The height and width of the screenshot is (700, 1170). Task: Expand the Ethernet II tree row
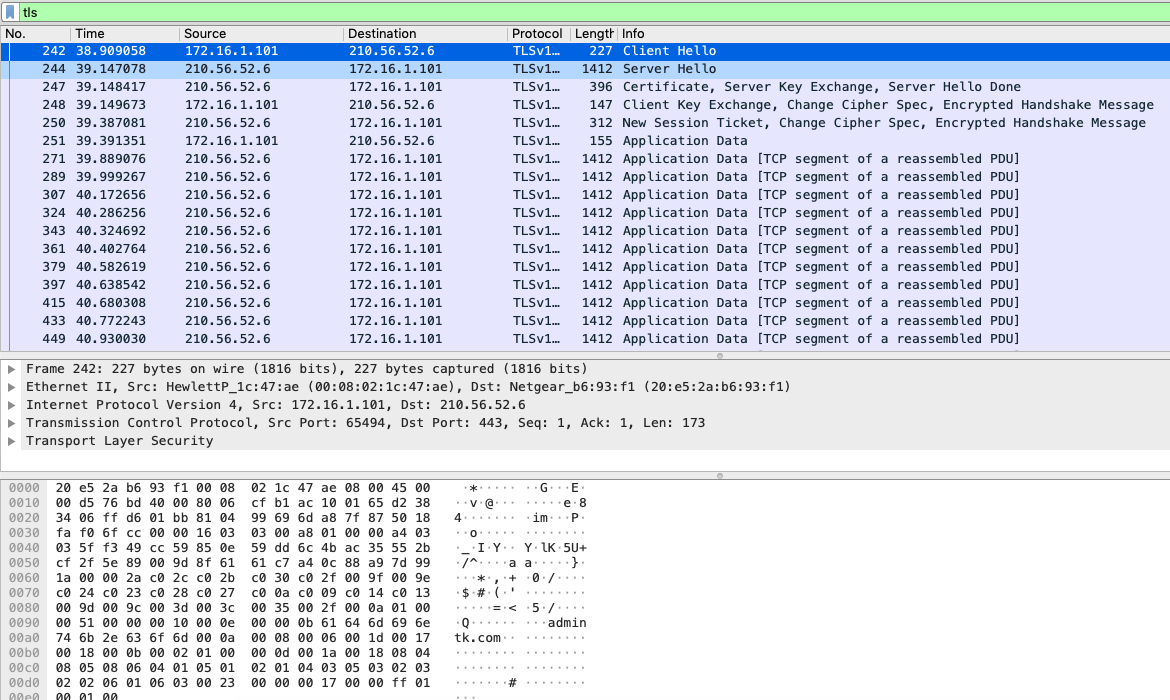click(11, 387)
